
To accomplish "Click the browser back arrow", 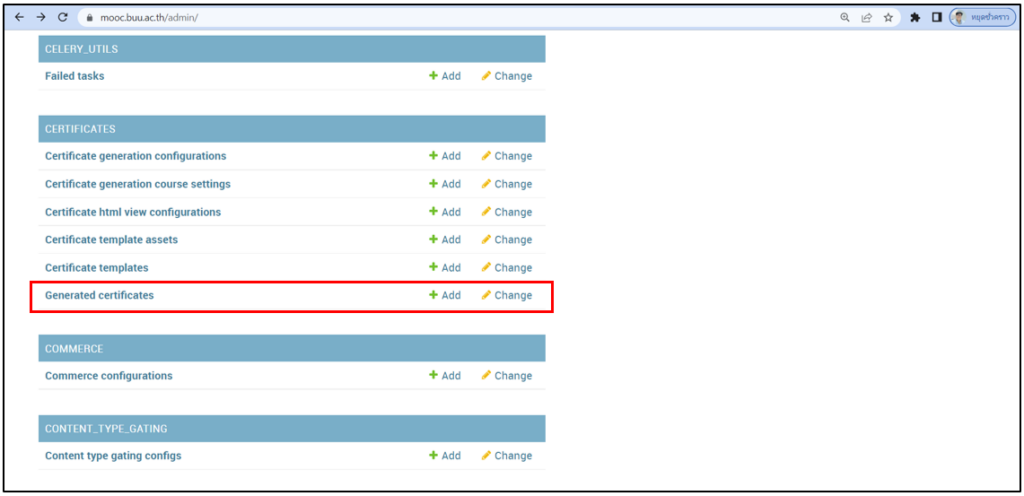I will (x=19, y=17).
